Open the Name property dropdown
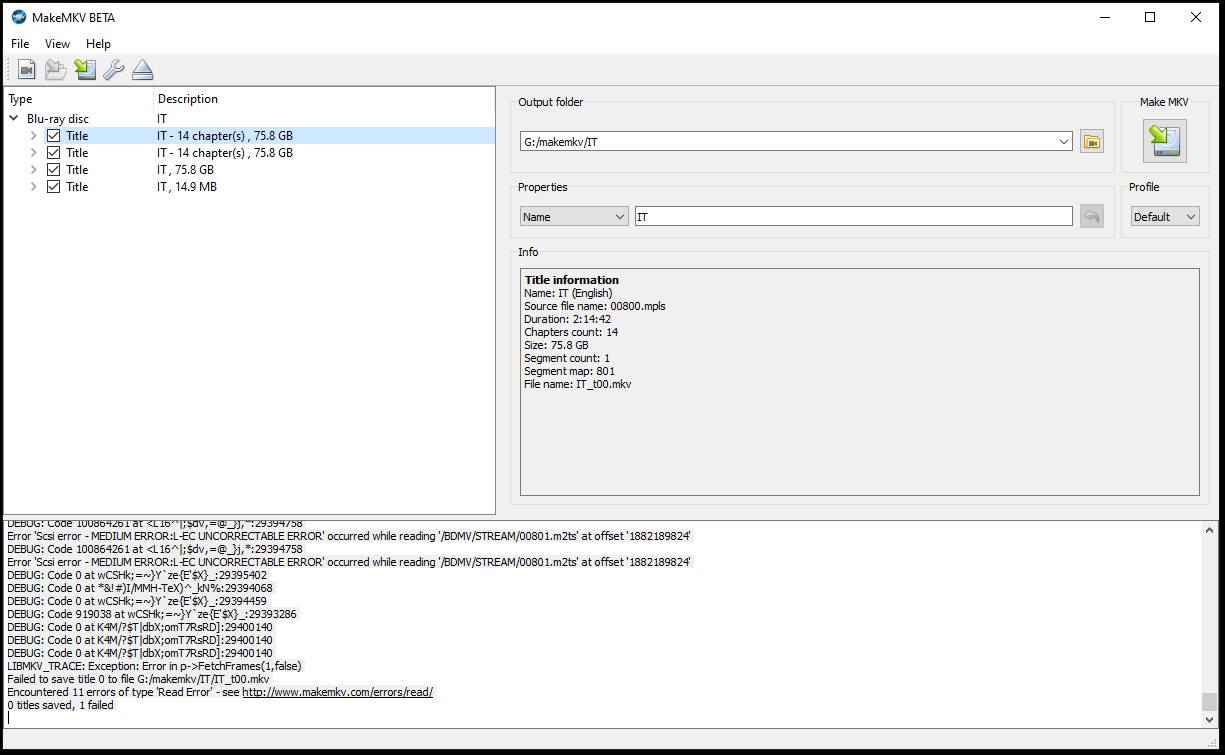The width and height of the screenshot is (1225, 755). tap(573, 217)
